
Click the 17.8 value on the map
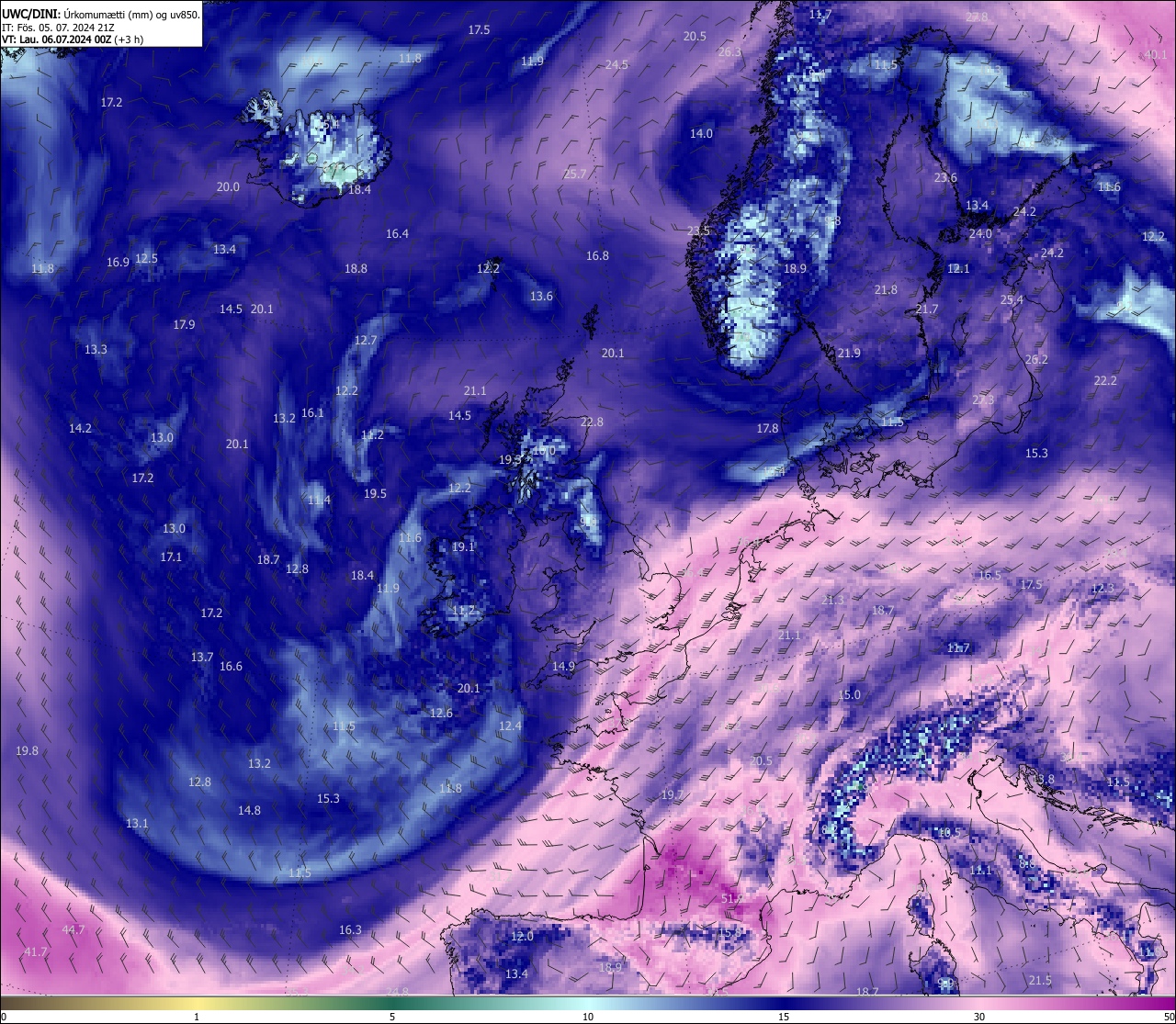pyautogui.click(x=767, y=429)
